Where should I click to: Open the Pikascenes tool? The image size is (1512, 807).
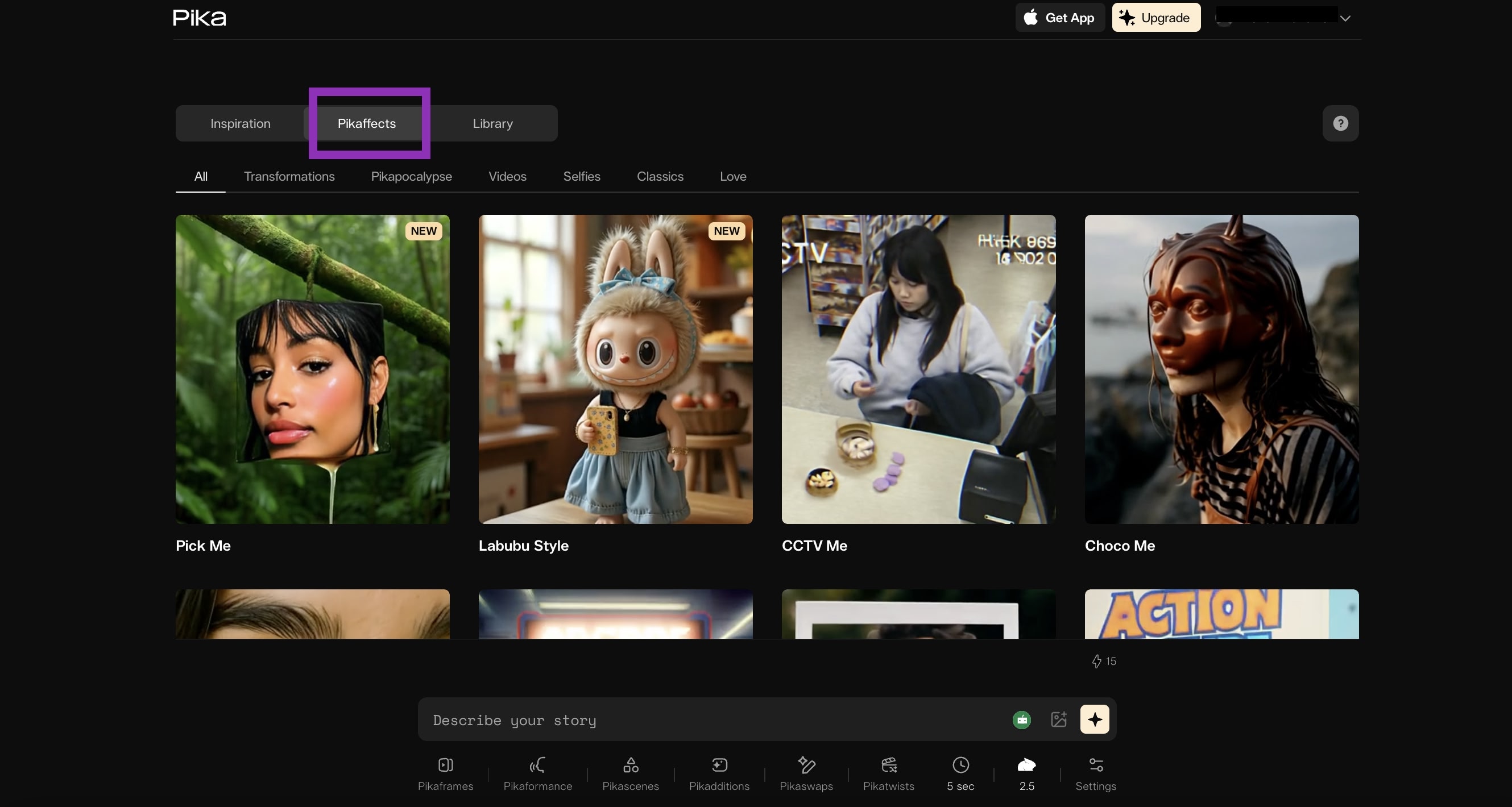coord(631,774)
